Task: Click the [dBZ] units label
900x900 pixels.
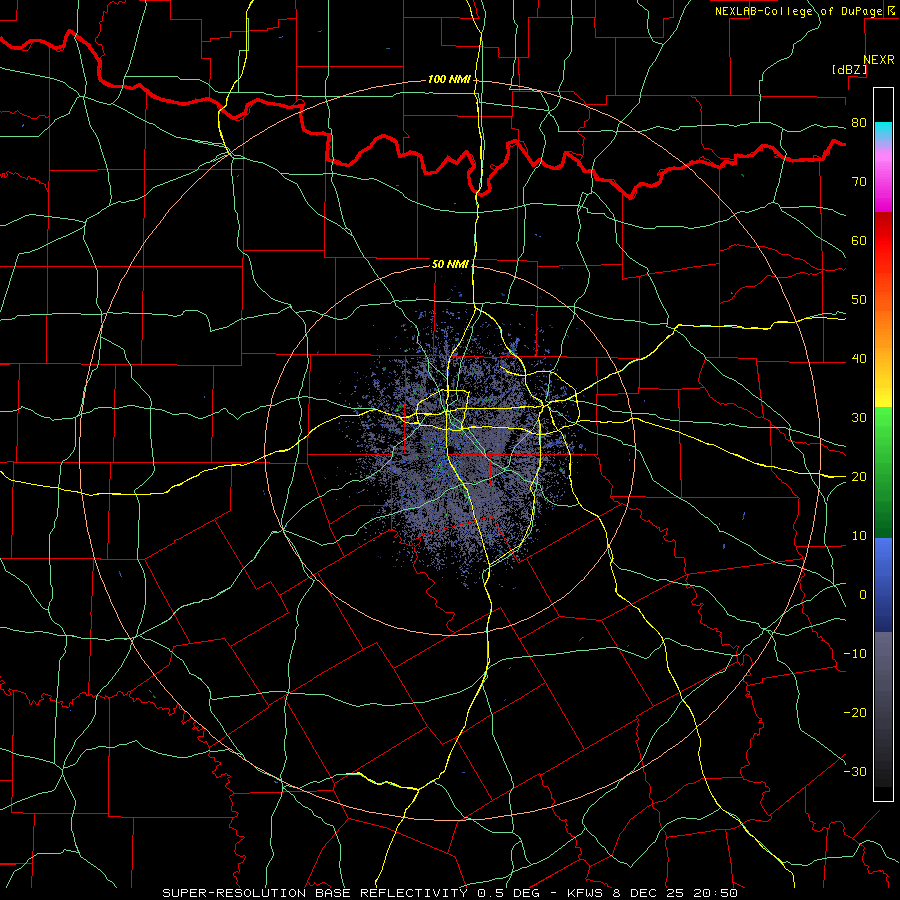Action: pos(849,70)
